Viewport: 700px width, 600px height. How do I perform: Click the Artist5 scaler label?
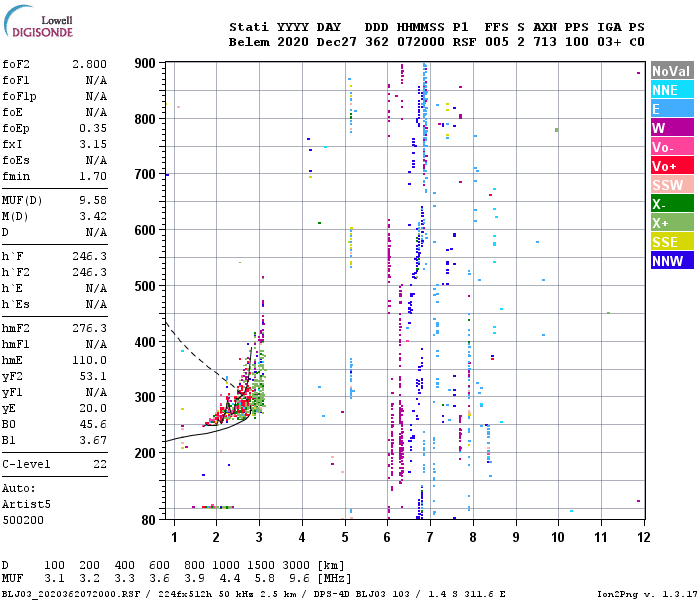pos(26,504)
